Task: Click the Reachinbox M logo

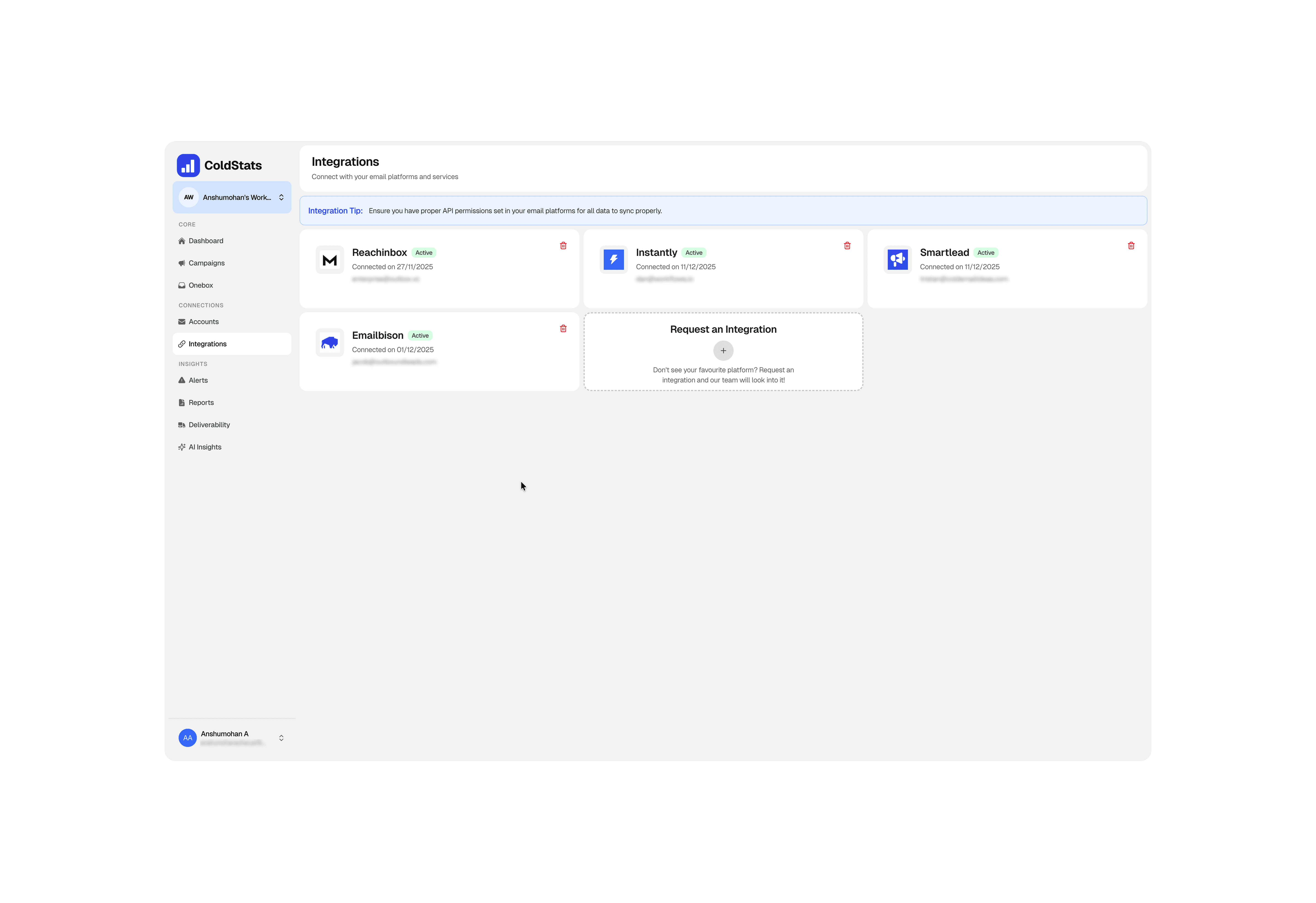Action: 329,260
